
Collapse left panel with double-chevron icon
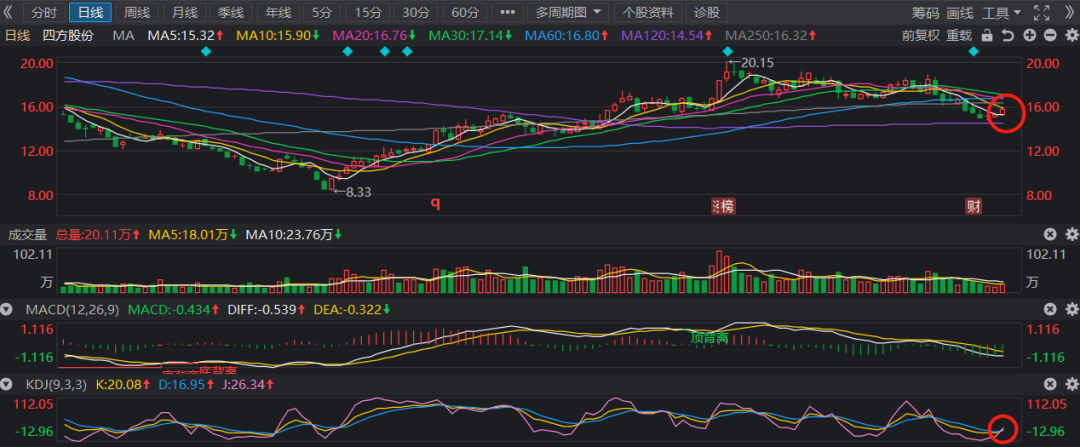pos(10,13)
